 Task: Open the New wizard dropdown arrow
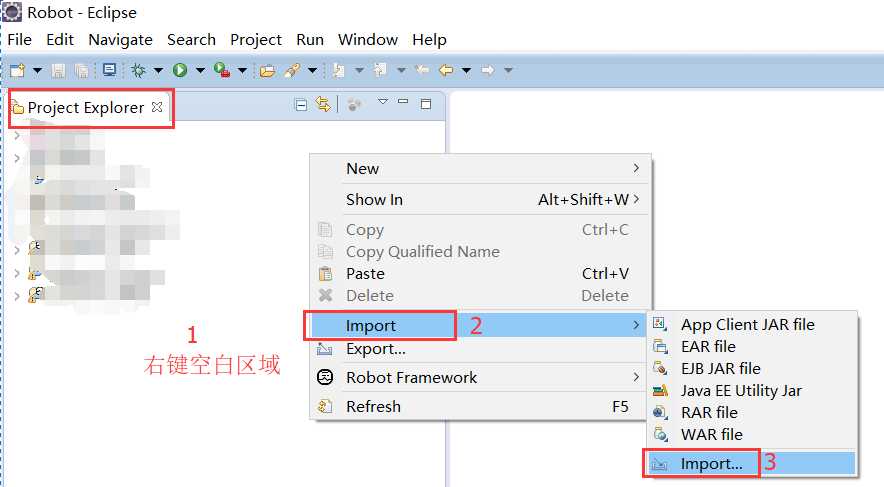(37, 70)
